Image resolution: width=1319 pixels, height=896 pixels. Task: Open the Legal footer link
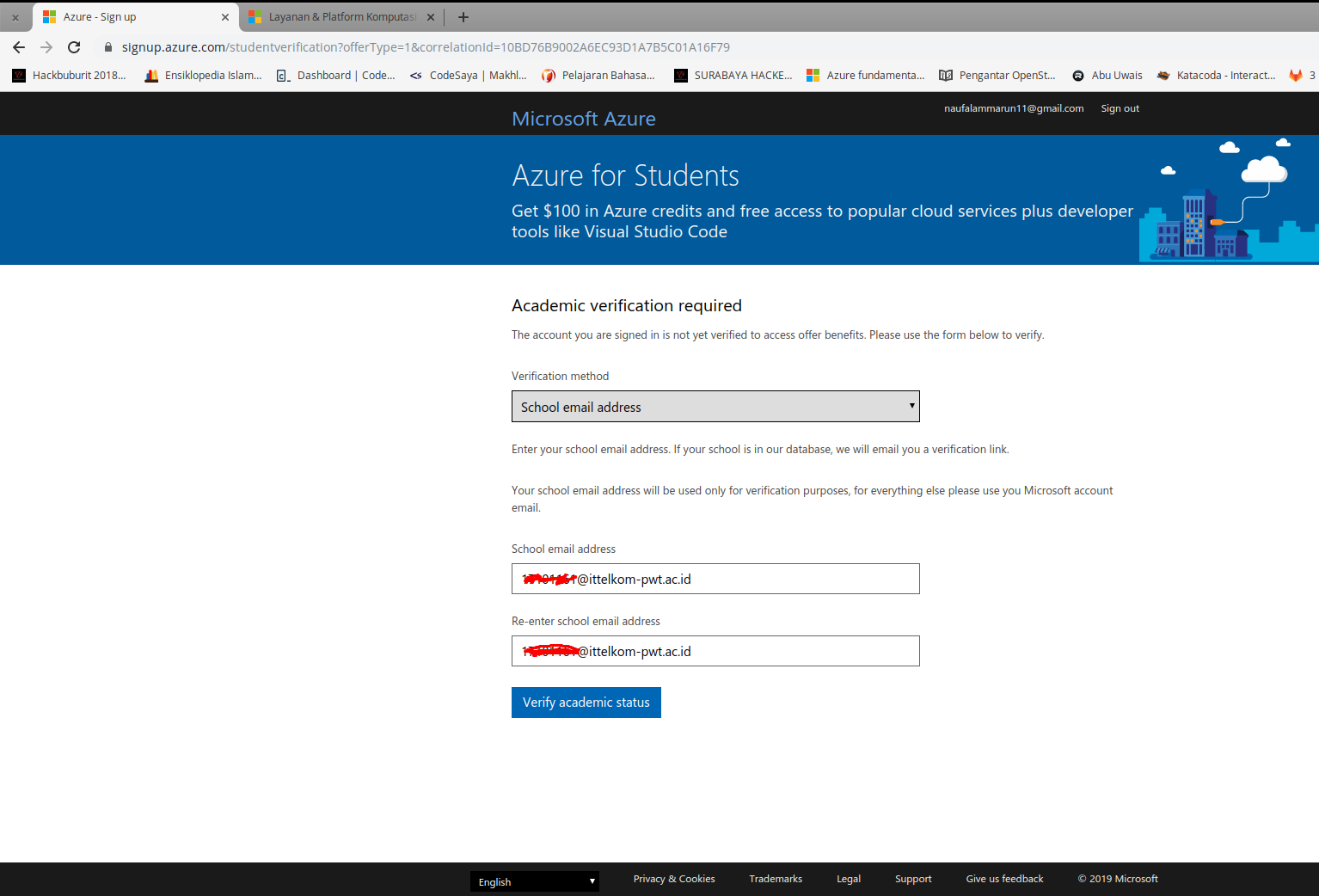(849, 879)
